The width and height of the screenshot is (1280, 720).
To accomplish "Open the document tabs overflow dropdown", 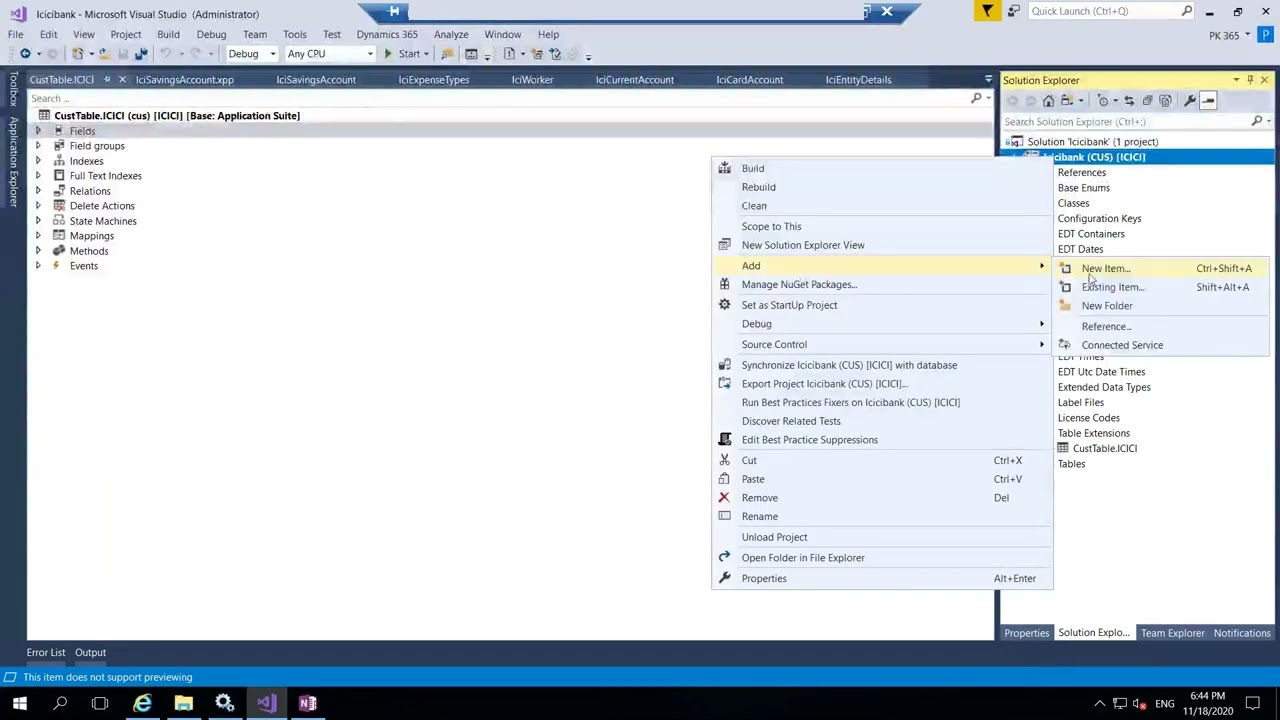I will [988, 80].
